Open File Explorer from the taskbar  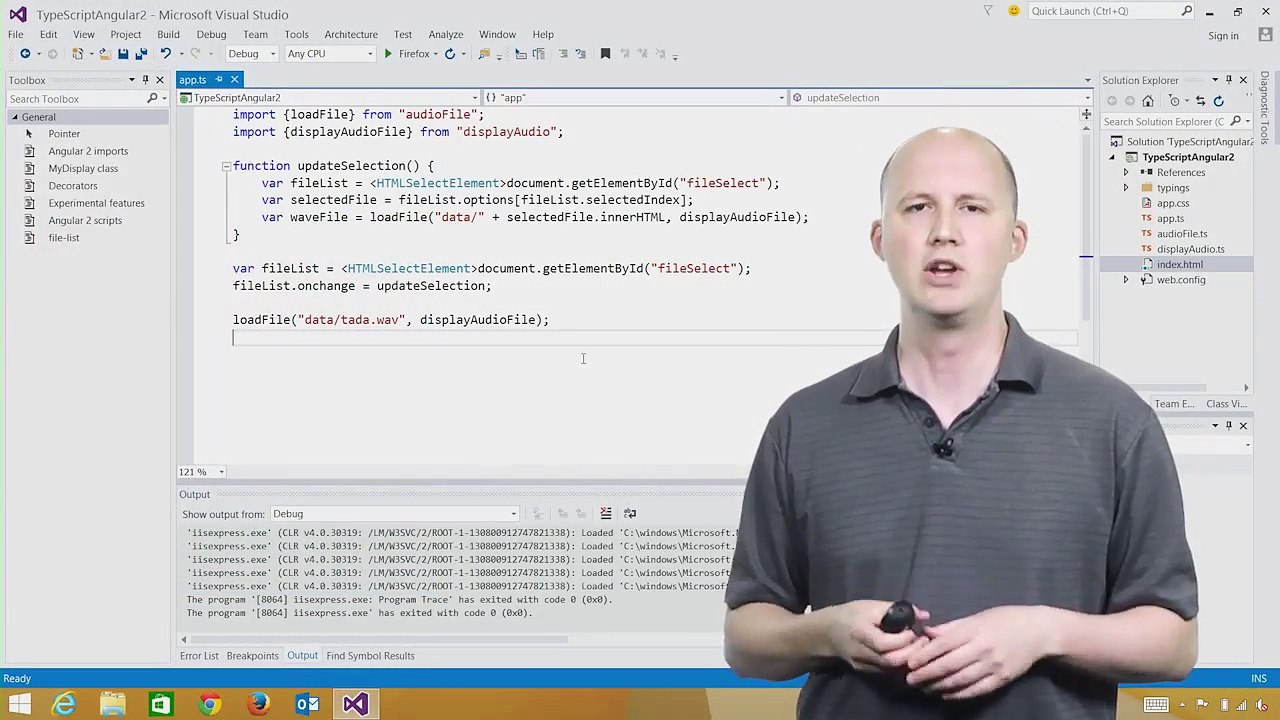tap(112, 705)
